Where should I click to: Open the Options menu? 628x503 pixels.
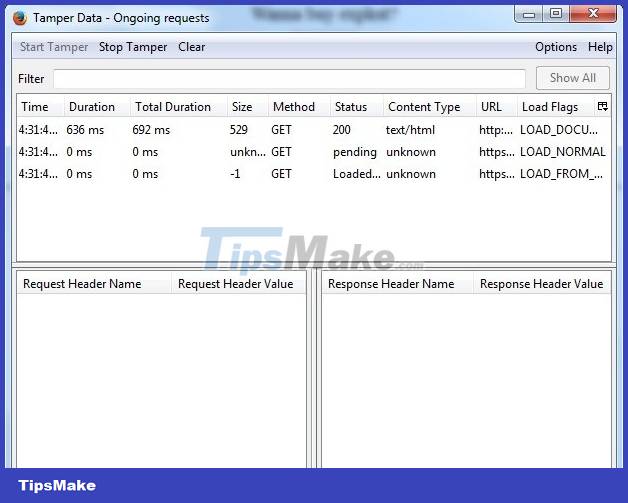click(x=556, y=47)
